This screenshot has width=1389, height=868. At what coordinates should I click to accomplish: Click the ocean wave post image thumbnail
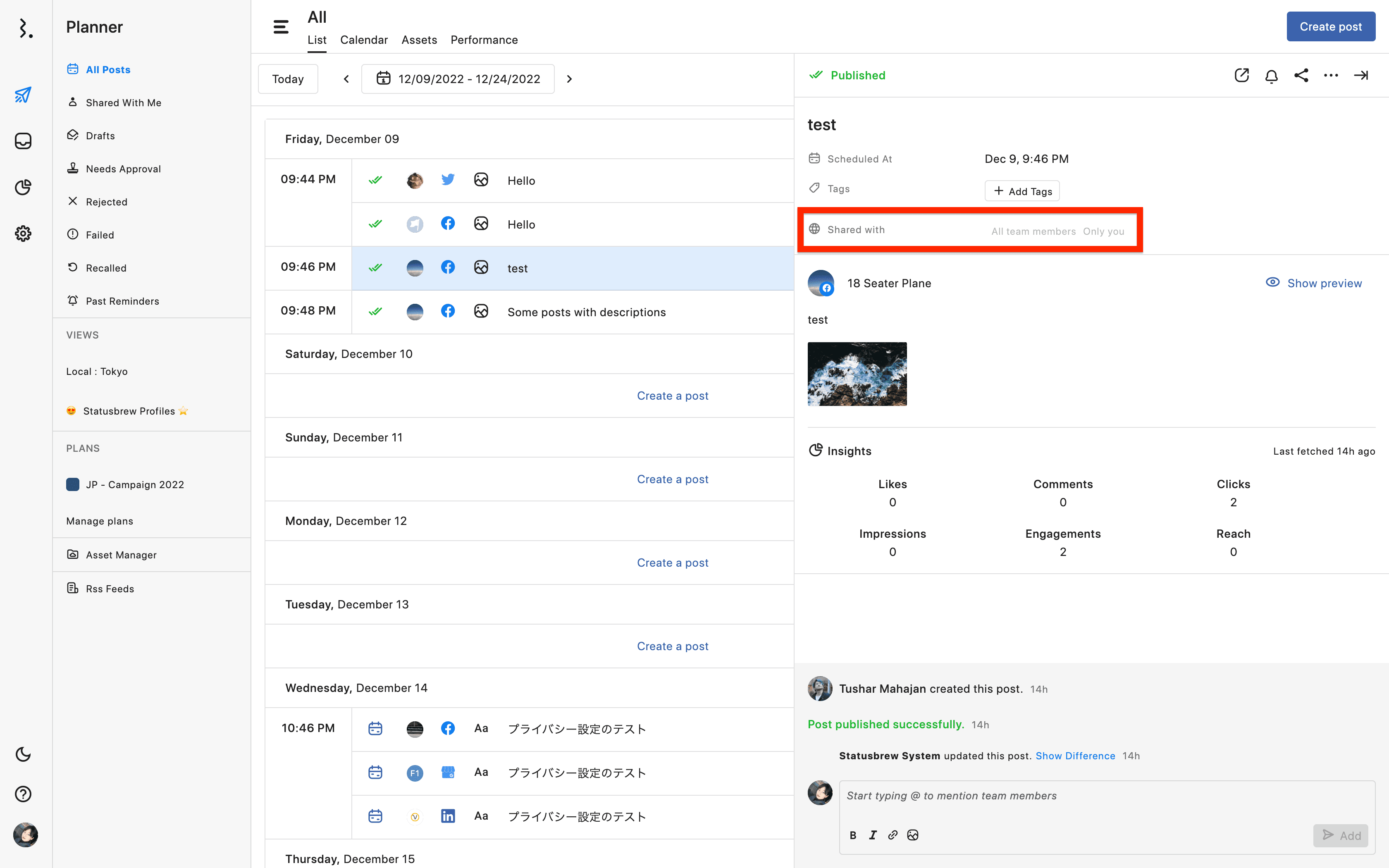coord(857,374)
